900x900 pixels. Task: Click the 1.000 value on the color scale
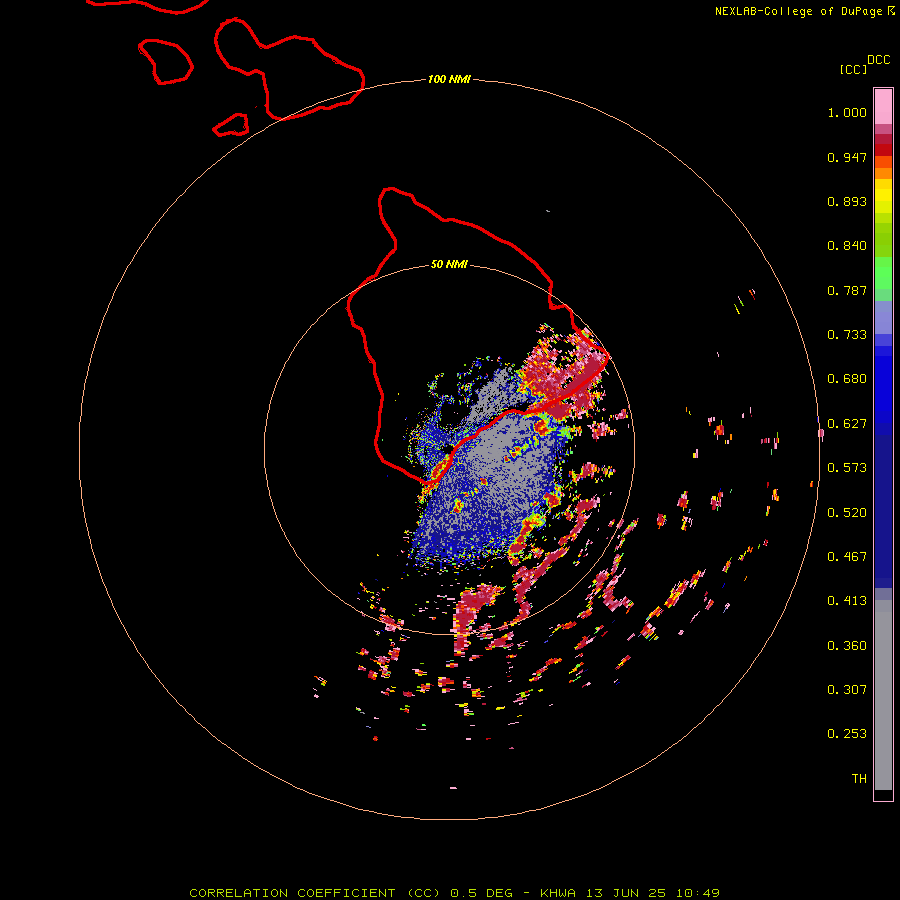(847, 112)
